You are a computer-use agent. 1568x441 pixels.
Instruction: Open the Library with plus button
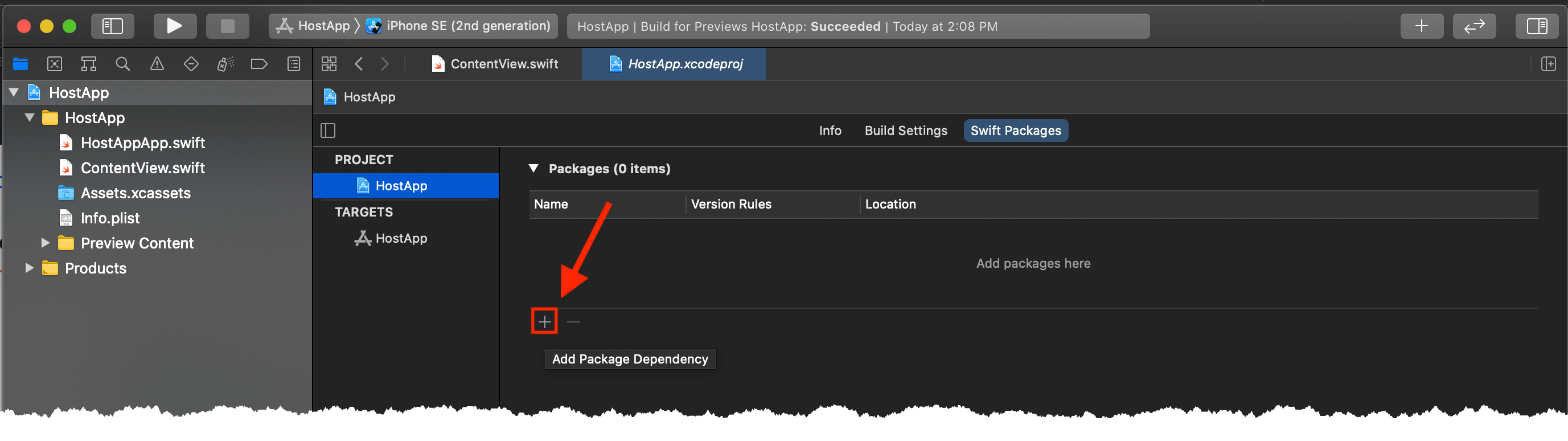(1421, 26)
